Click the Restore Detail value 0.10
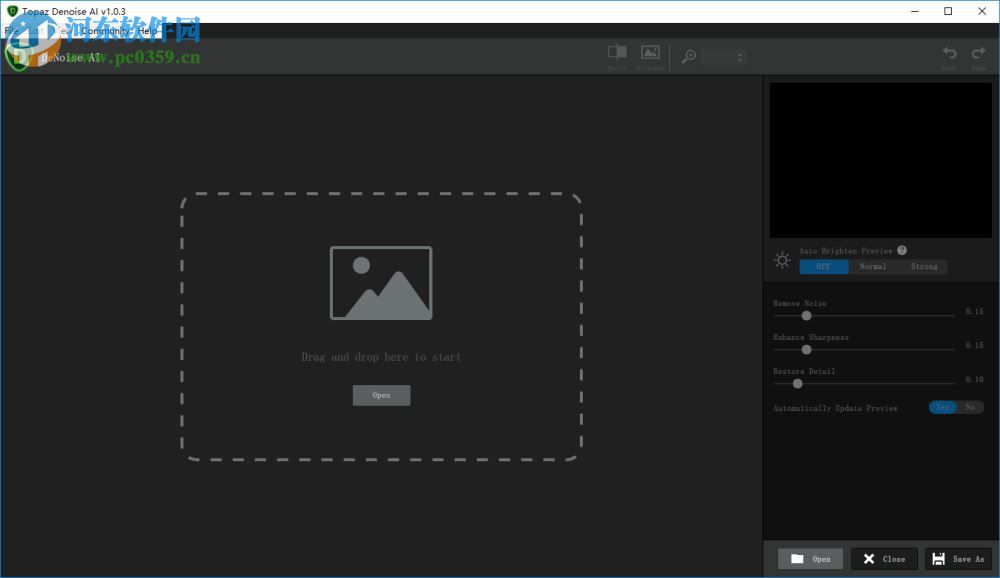The height and width of the screenshot is (578, 1000). (x=974, y=379)
